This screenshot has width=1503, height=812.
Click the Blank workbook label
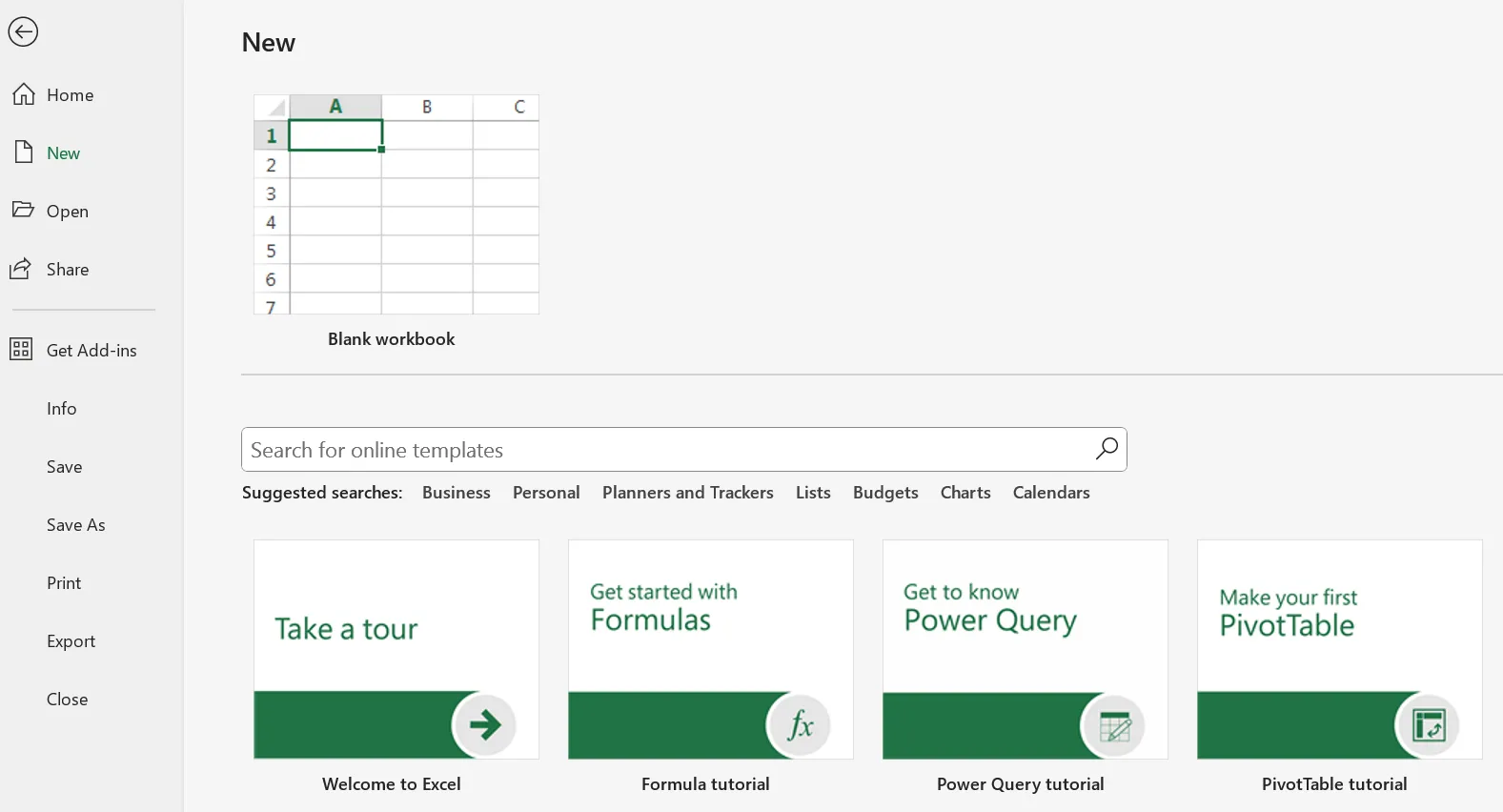pos(391,339)
